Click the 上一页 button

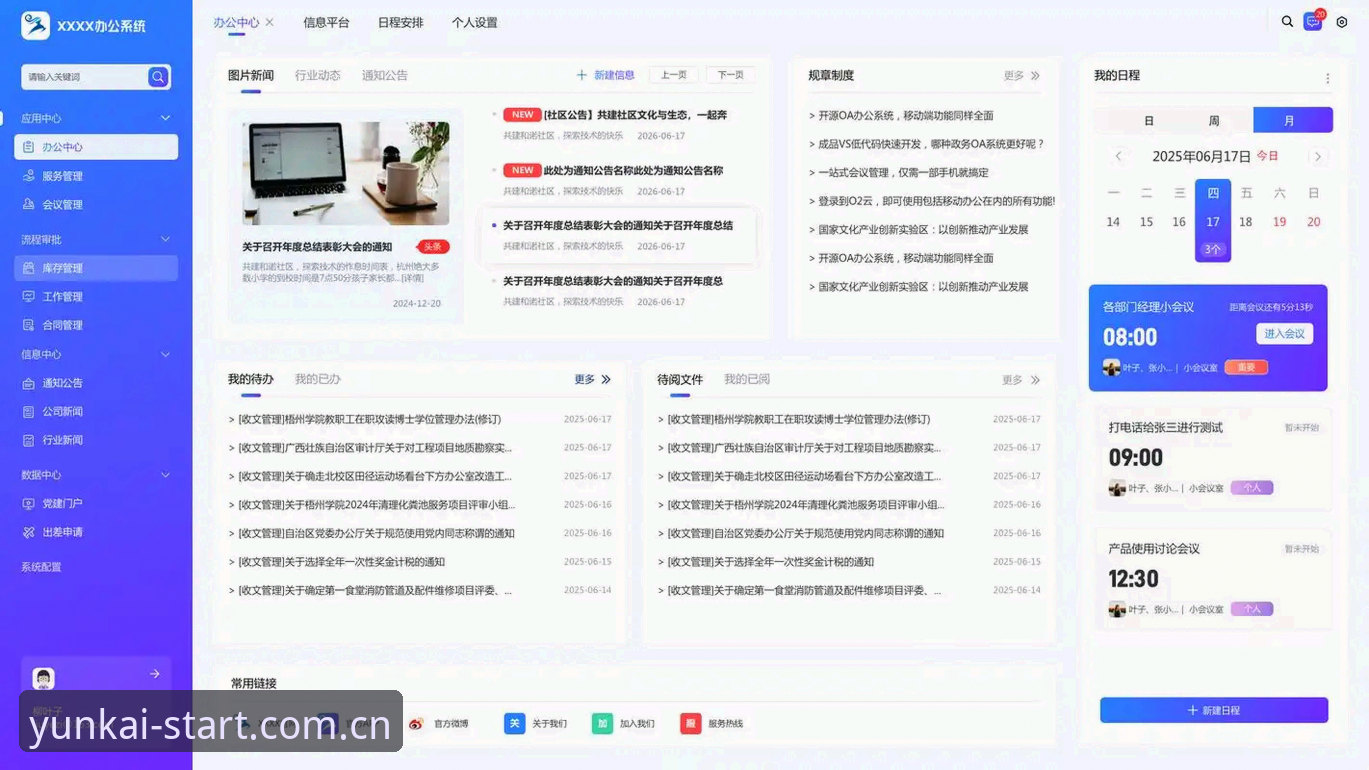pos(674,75)
